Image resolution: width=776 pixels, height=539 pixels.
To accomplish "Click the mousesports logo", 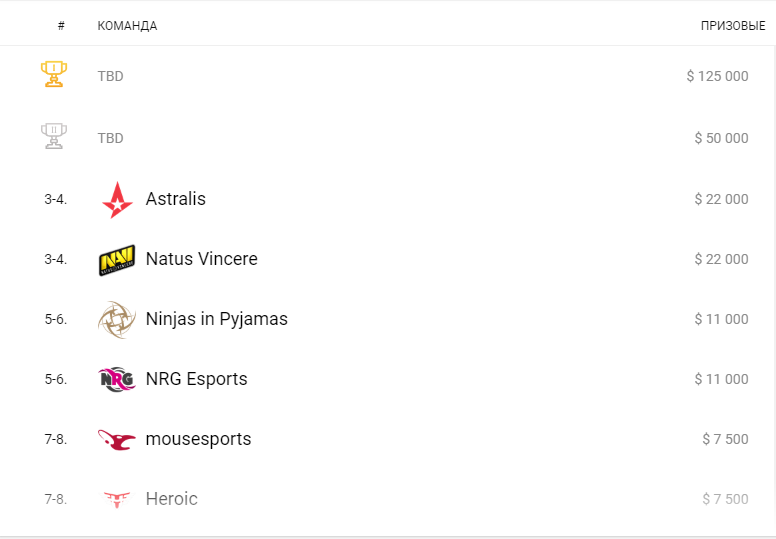I will 117,440.
